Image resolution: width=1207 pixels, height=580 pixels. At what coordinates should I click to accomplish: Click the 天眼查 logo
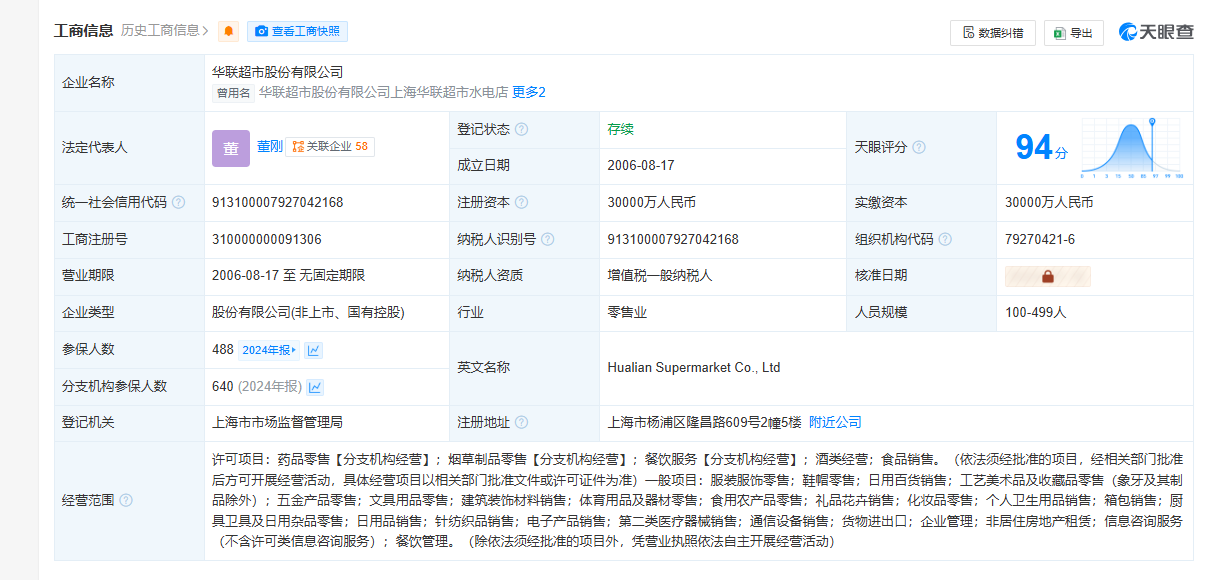[x=1156, y=32]
